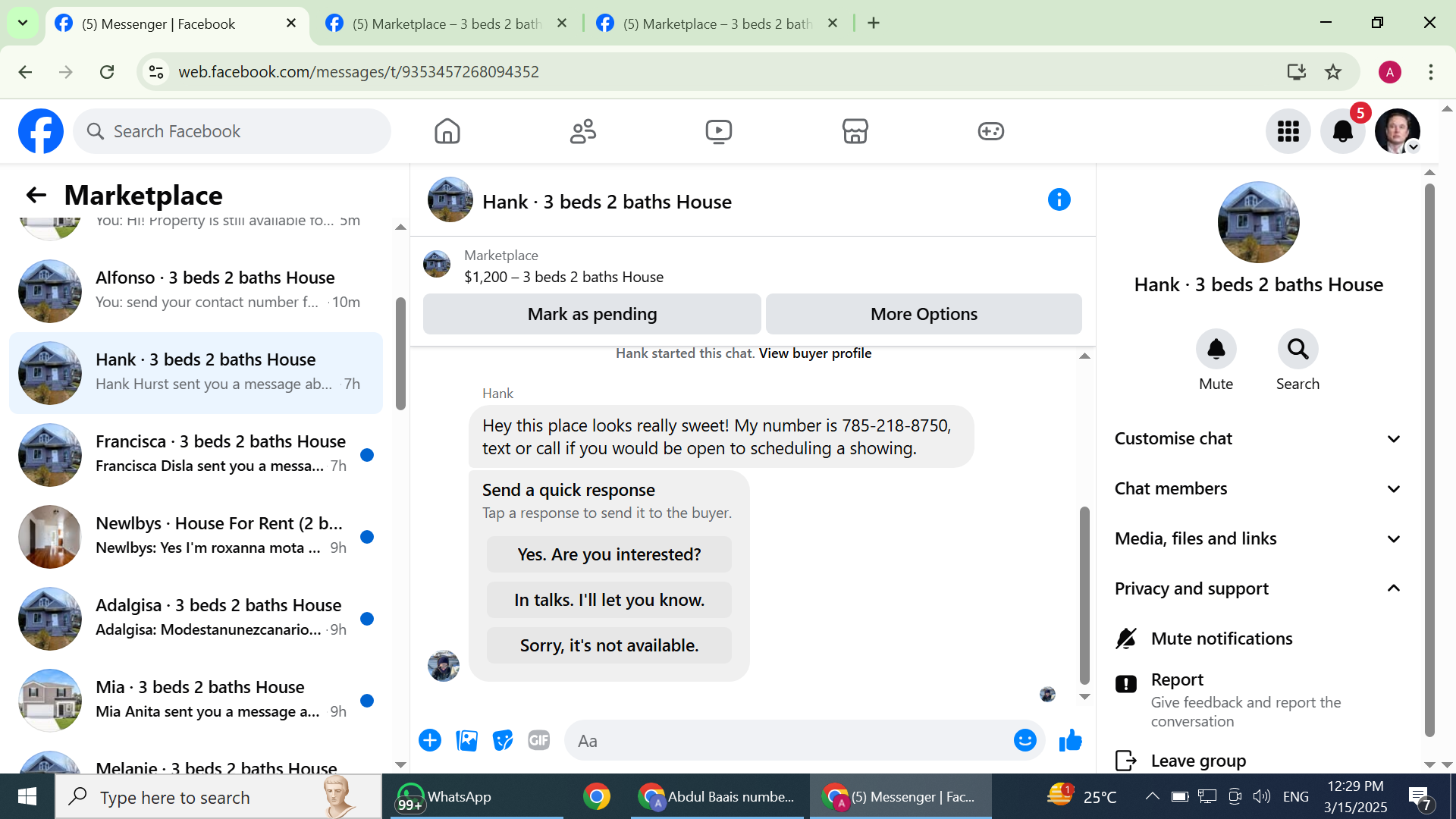The image size is (1456, 819).
Task: Click the Mark as pending button
Action: (x=591, y=314)
